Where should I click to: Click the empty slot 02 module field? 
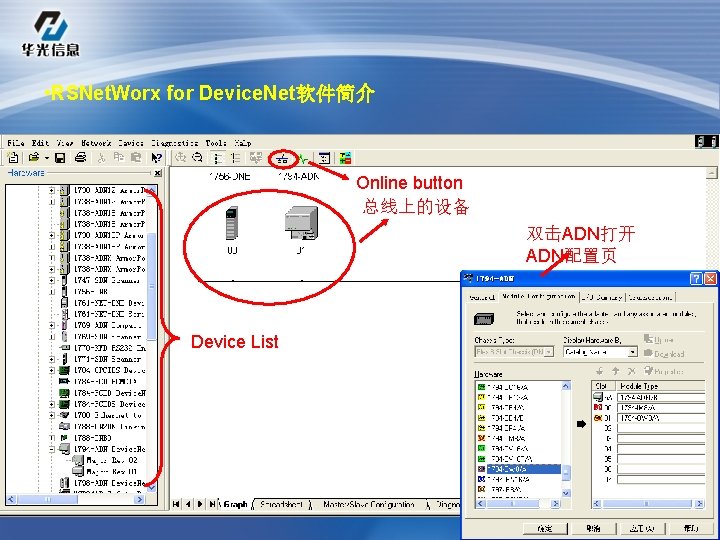(x=661, y=428)
